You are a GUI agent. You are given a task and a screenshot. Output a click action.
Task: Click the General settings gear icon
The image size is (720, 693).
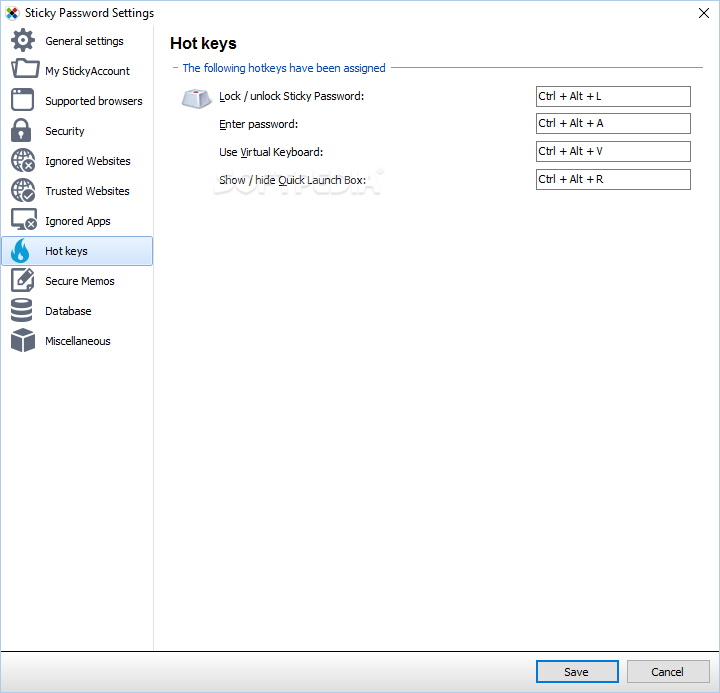[23, 40]
